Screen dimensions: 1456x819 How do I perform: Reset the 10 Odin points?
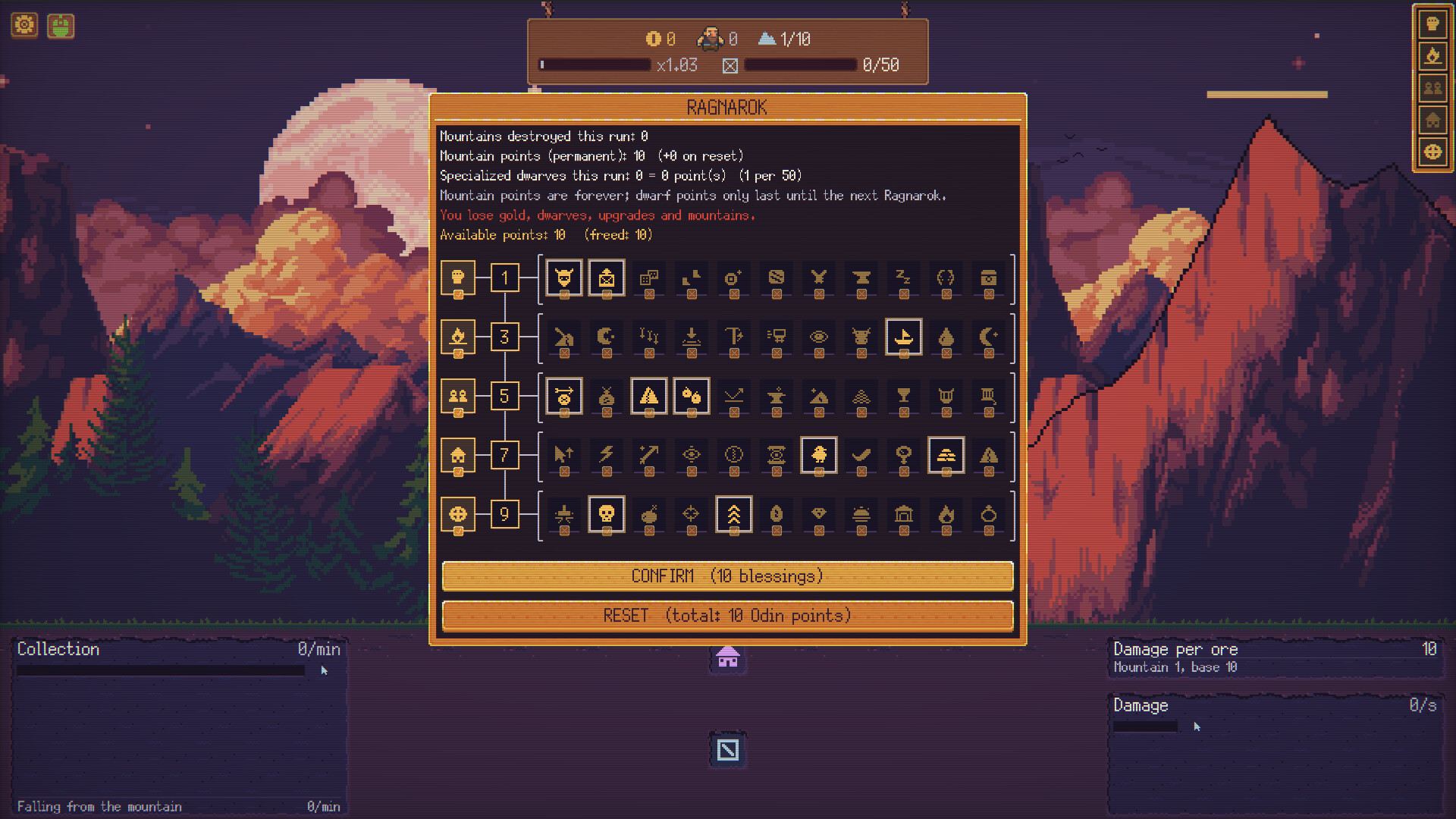[x=727, y=615]
